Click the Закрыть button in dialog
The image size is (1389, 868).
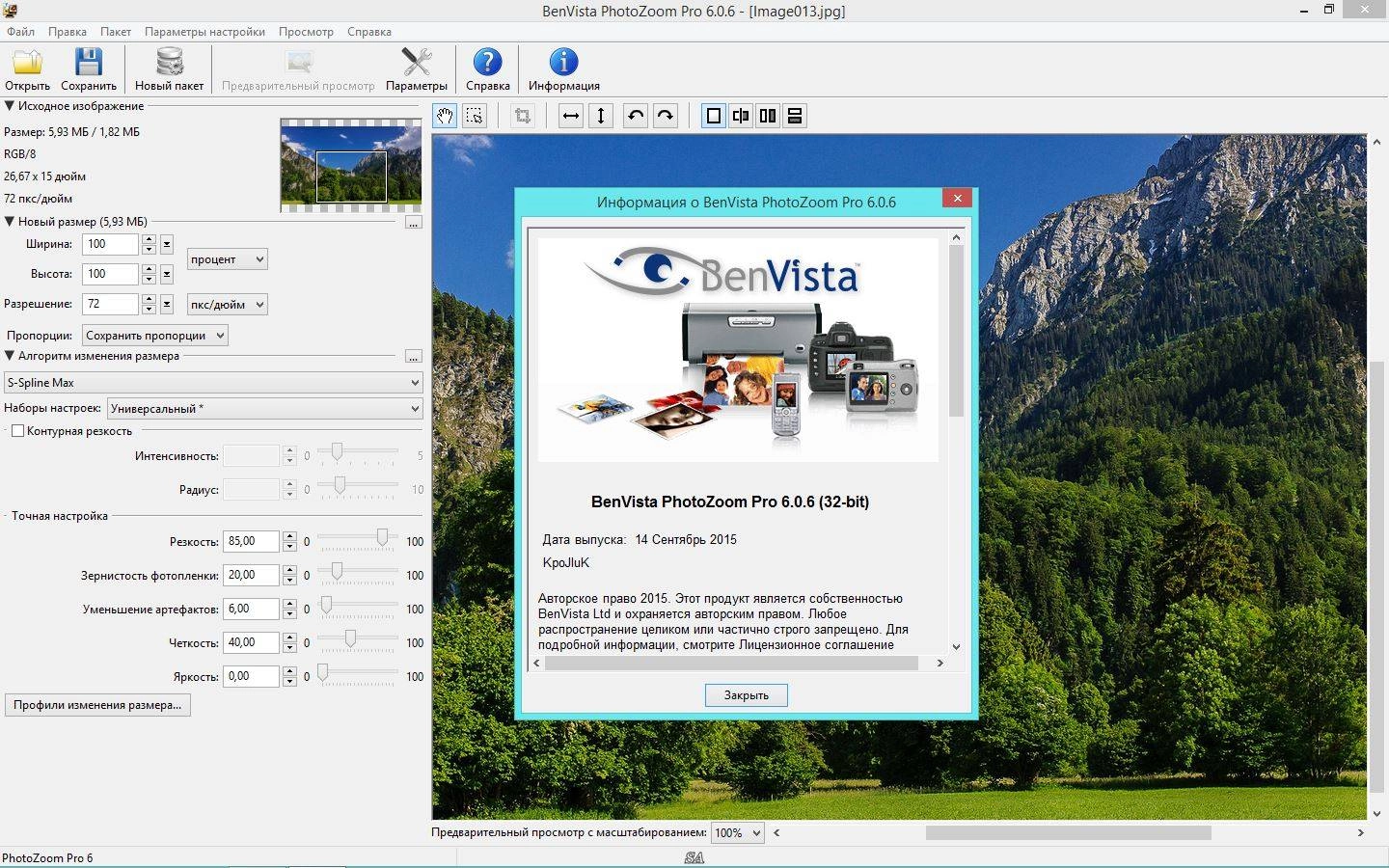(747, 695)
